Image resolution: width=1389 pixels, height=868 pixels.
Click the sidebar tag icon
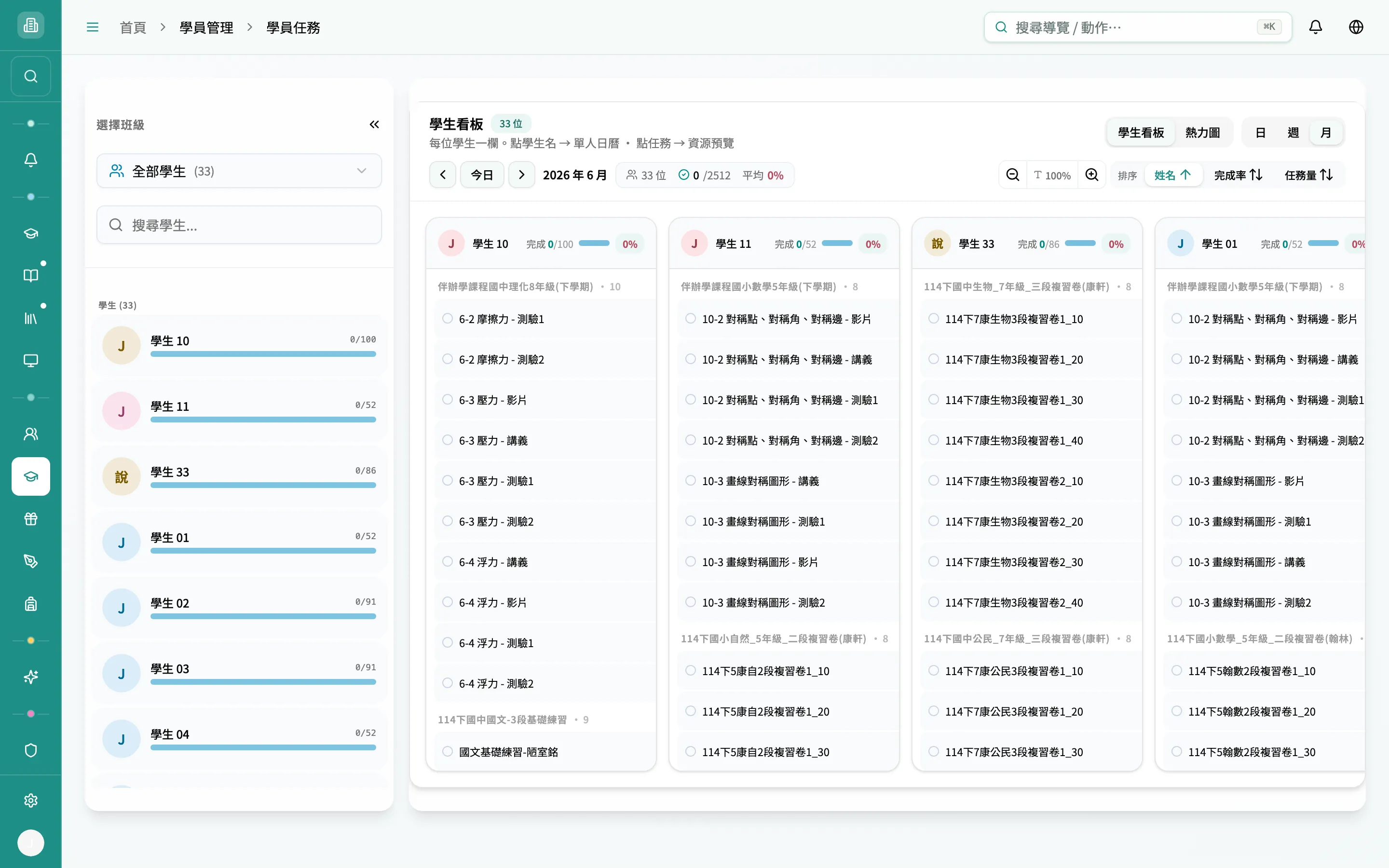(x=30, y=561)
